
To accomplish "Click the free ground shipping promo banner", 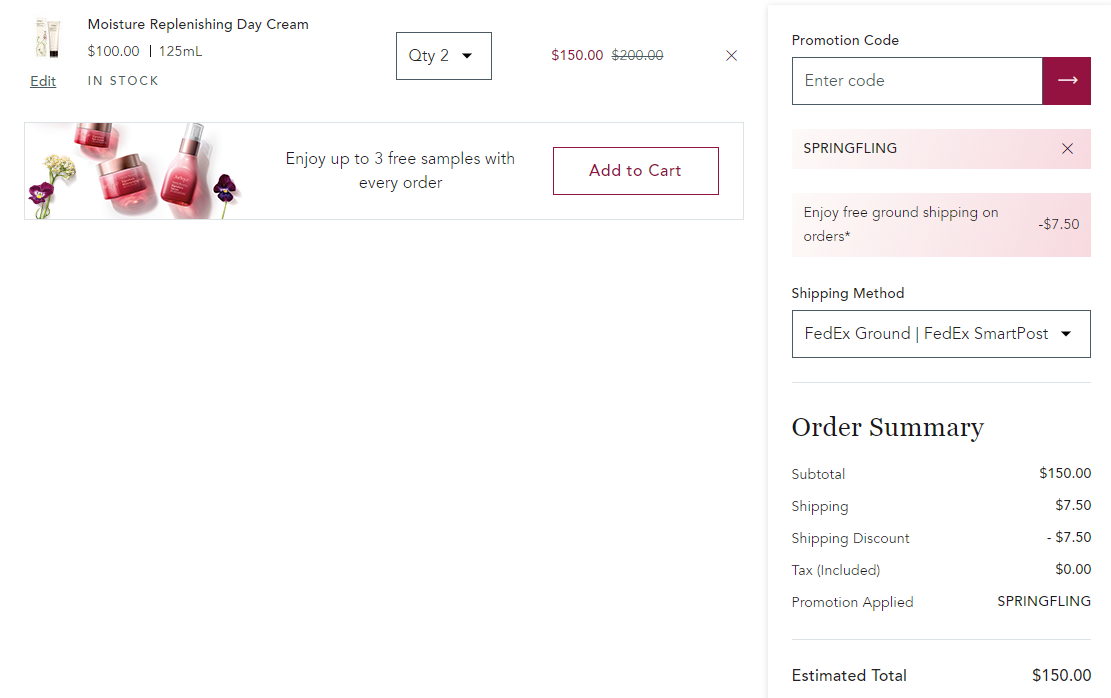I will (941, 225).
